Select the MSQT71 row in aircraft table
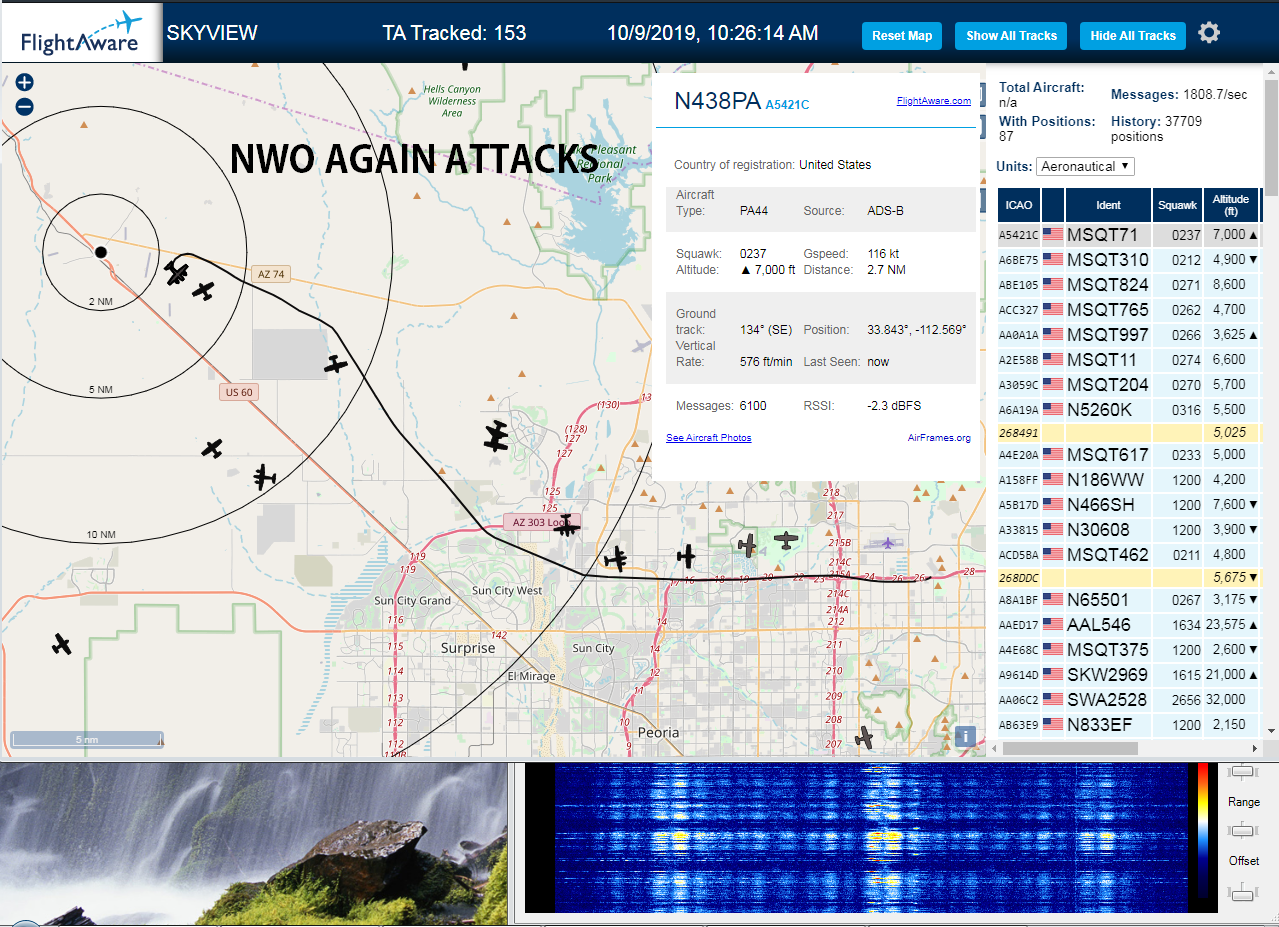 point(1128,234)
